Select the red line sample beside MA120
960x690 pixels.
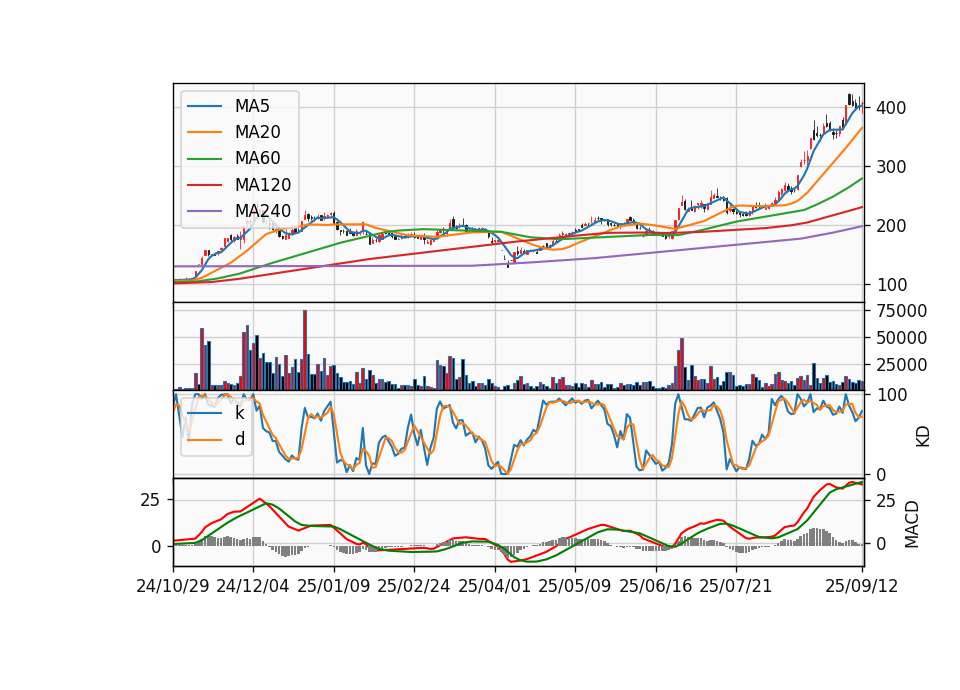pyautogui.click(x=204, y=185)
